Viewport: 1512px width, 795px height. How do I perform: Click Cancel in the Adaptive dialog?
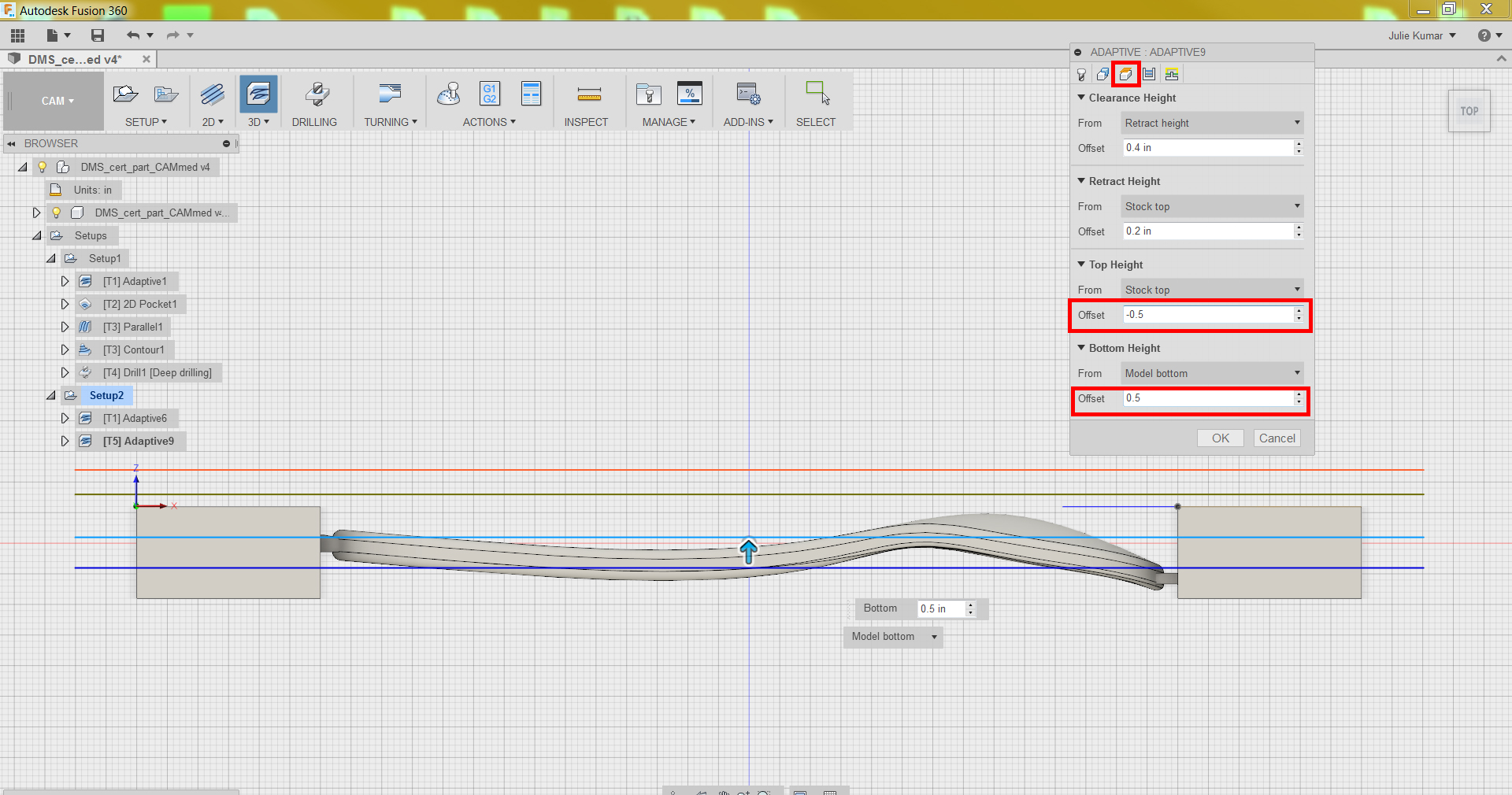pyautogui.click(x=1277, y=438)
